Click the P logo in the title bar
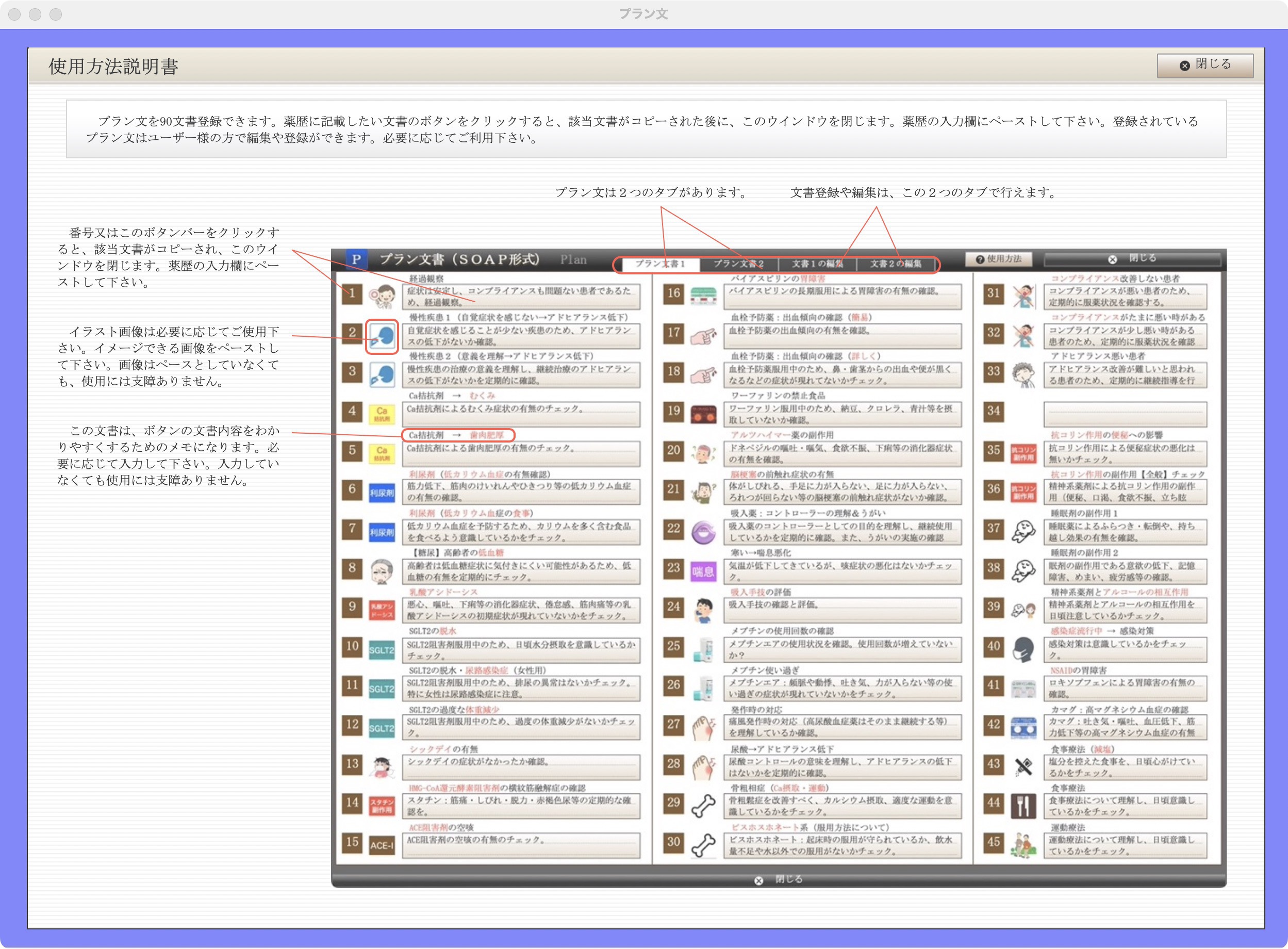1288x949 pixels. 357,258
